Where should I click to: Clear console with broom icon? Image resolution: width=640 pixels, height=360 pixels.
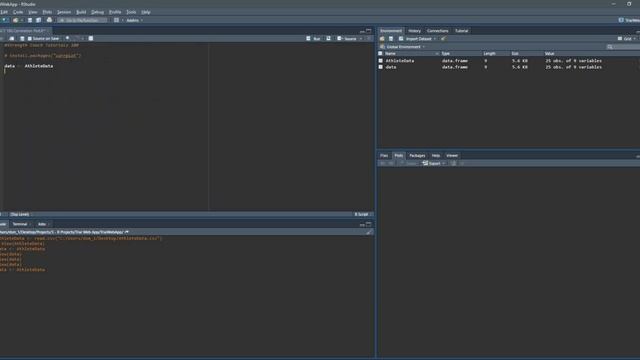(x=369, y=232)
